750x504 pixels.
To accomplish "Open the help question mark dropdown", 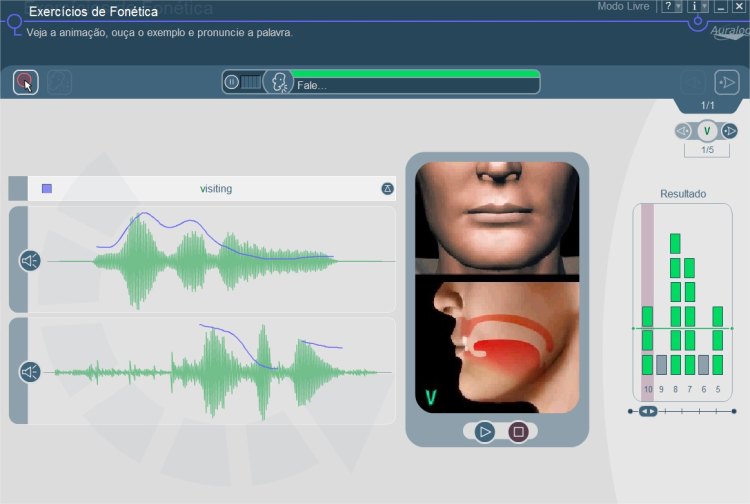I will click(672, 7).
